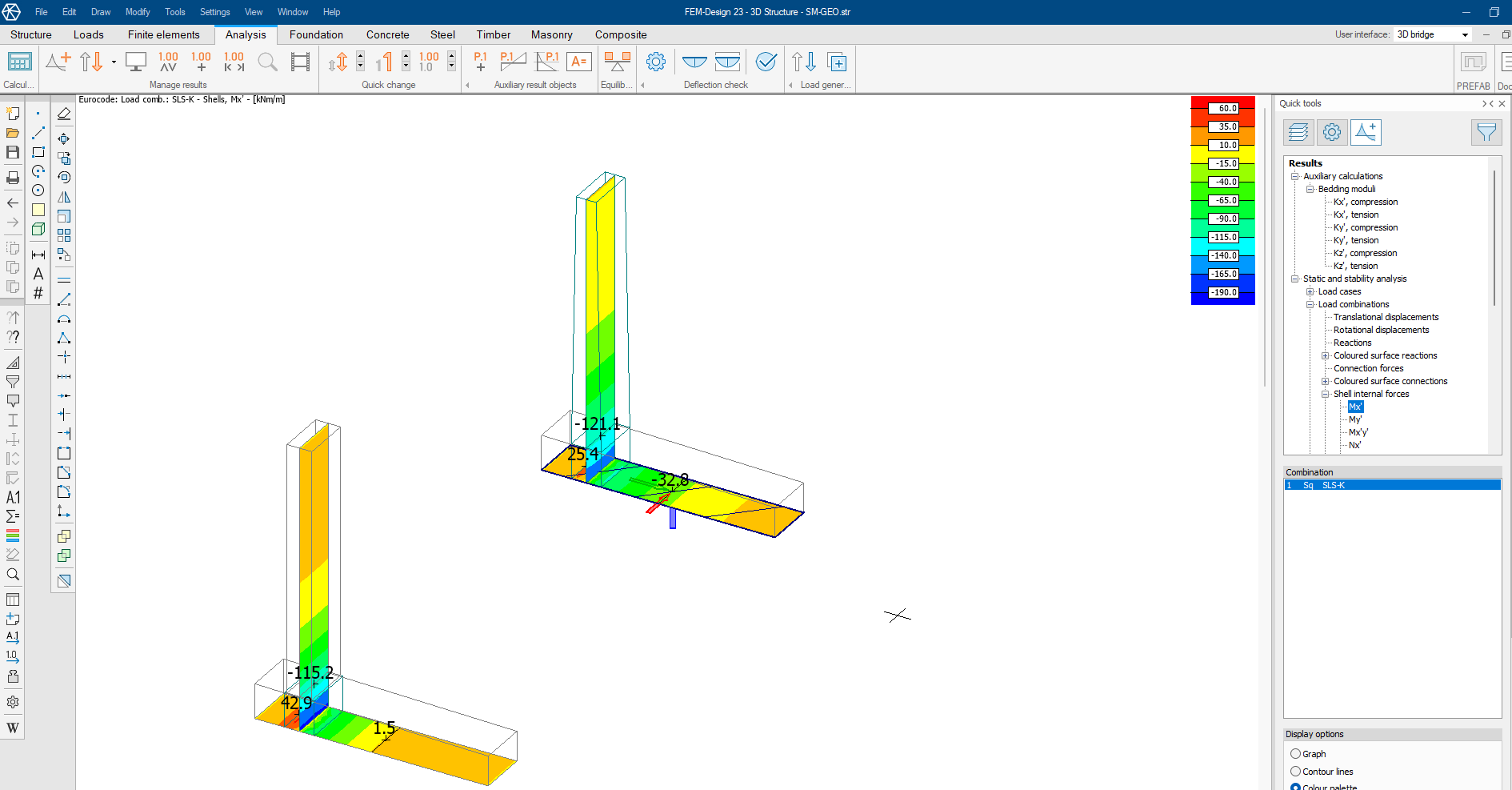Select the Mirror tool icon
Screen dimensions: 1512x790
point(64,197)
